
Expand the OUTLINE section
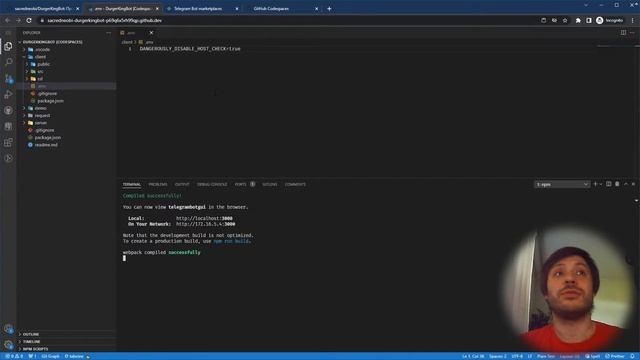pos(31,334)
